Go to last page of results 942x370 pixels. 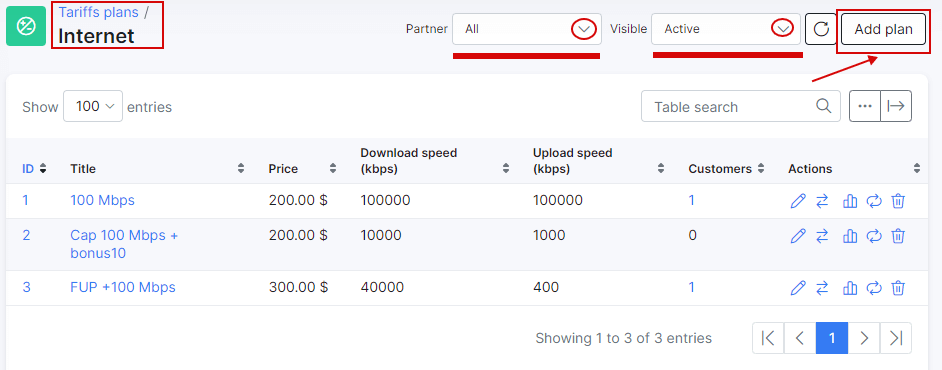(896, 338)
